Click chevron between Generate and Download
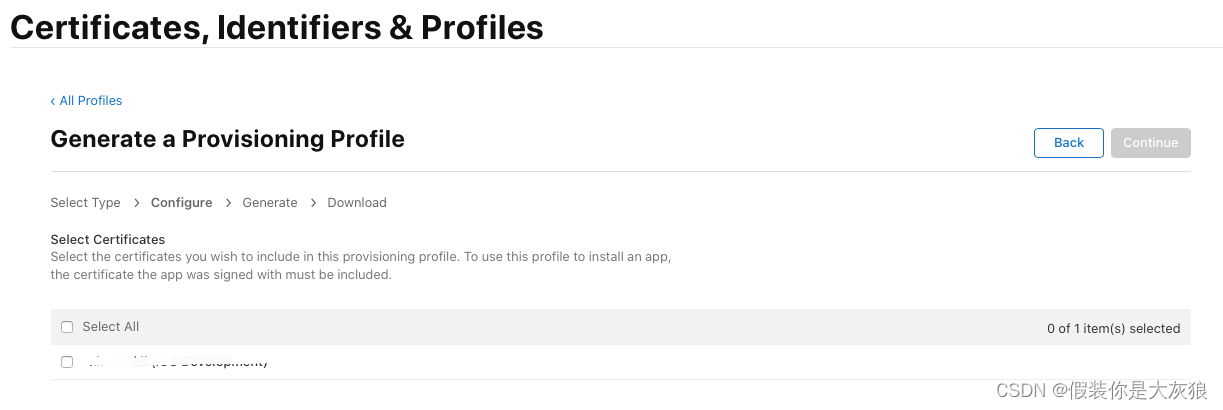The width and height of the screenshot is (1223, 410). click(x=313, y=203)
